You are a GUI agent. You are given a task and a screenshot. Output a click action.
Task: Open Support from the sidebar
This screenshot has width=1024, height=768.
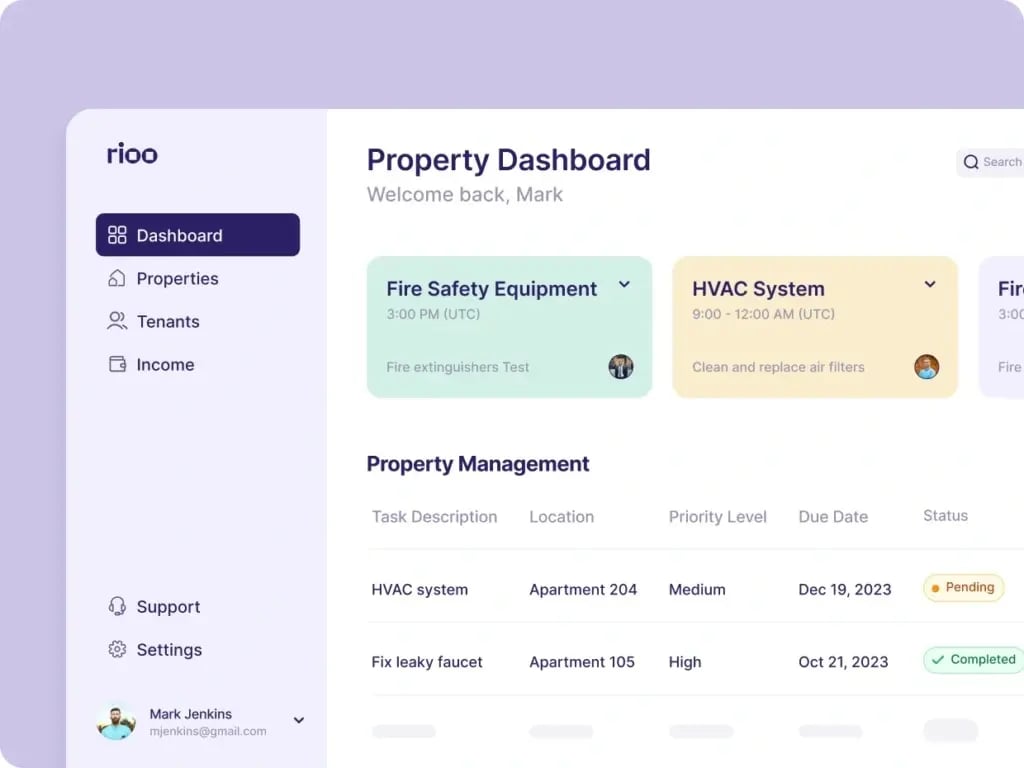198,607
